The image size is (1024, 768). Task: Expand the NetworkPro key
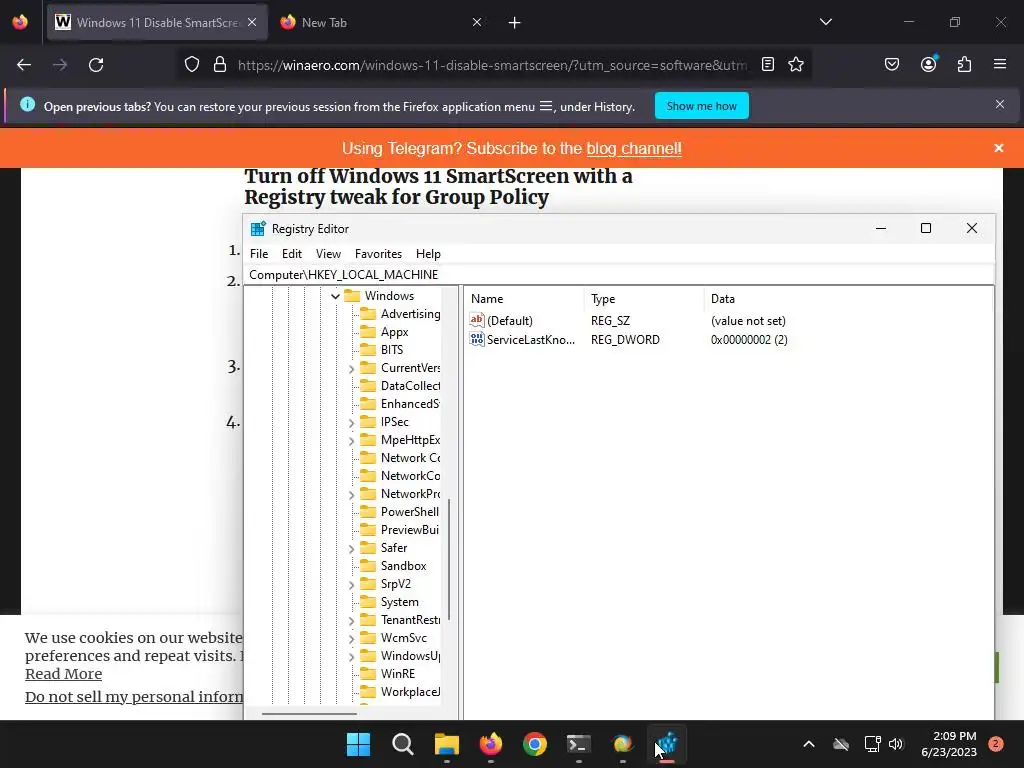click(351, 495)
